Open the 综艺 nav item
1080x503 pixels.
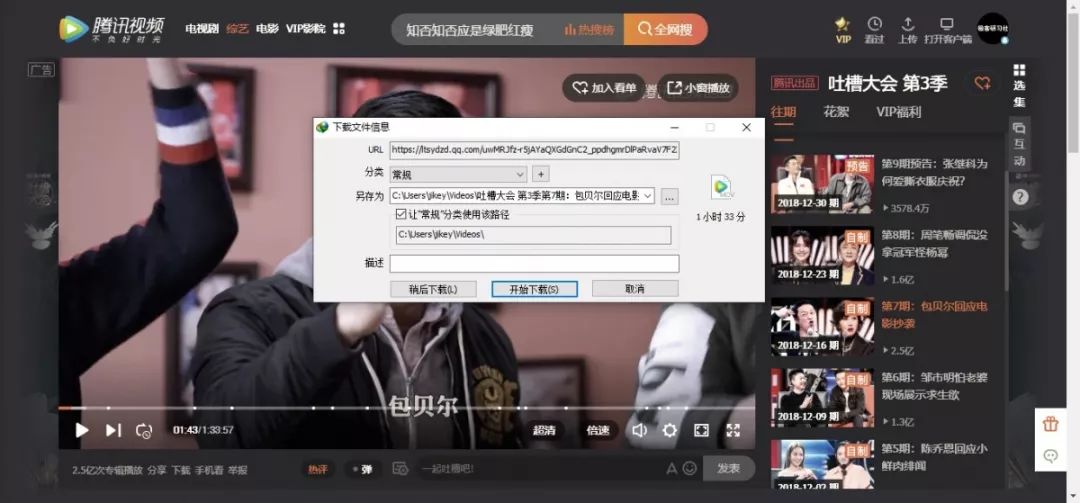point(237,29)
